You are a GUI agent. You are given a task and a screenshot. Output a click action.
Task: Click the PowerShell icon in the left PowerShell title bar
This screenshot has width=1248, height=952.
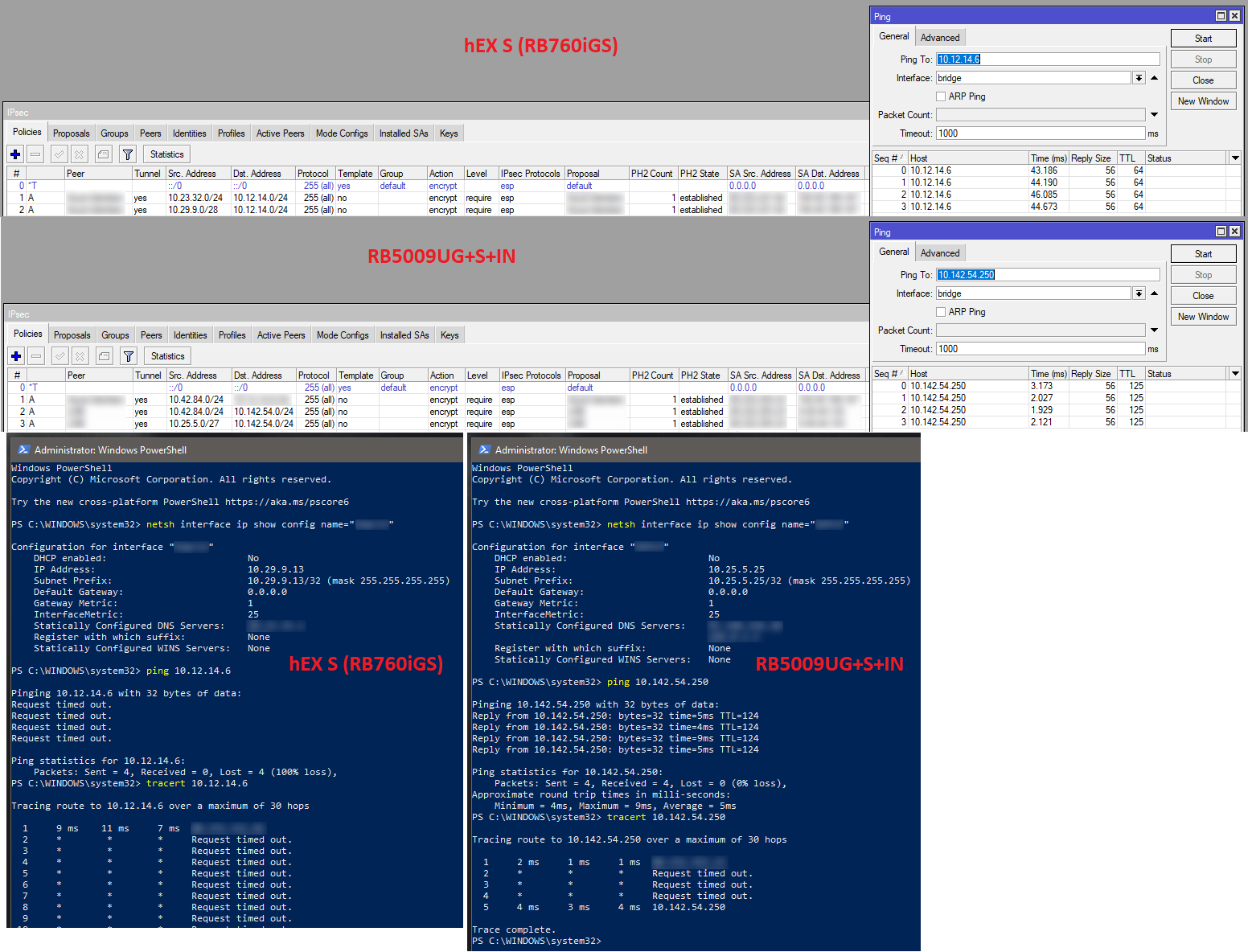pyautogui.click(x=23, y=450)
